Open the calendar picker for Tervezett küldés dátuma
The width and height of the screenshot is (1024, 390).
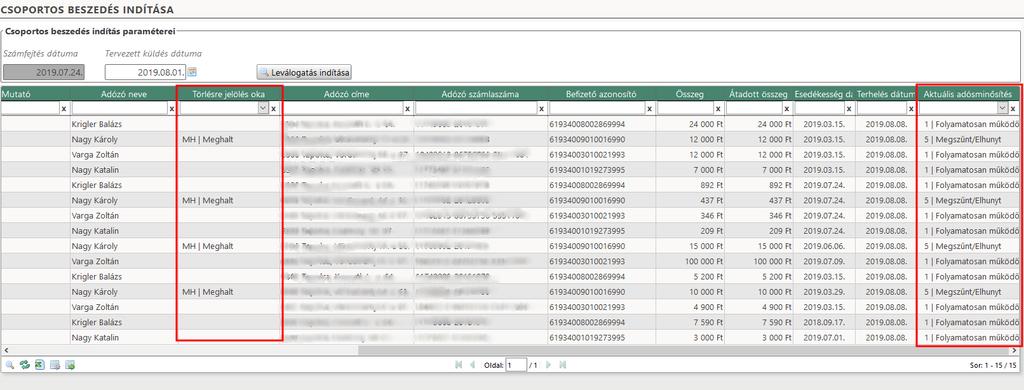(x=193, y=72)
